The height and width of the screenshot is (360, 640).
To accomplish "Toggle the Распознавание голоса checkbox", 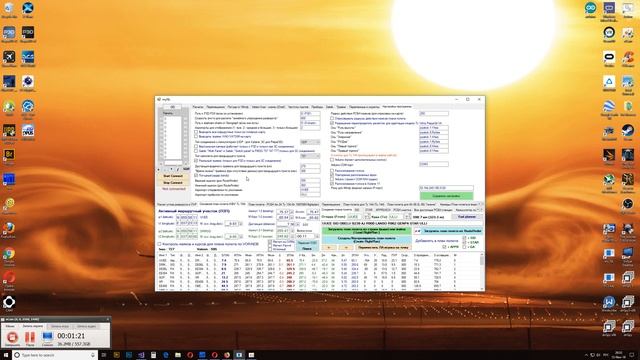I will coord(332,170).
